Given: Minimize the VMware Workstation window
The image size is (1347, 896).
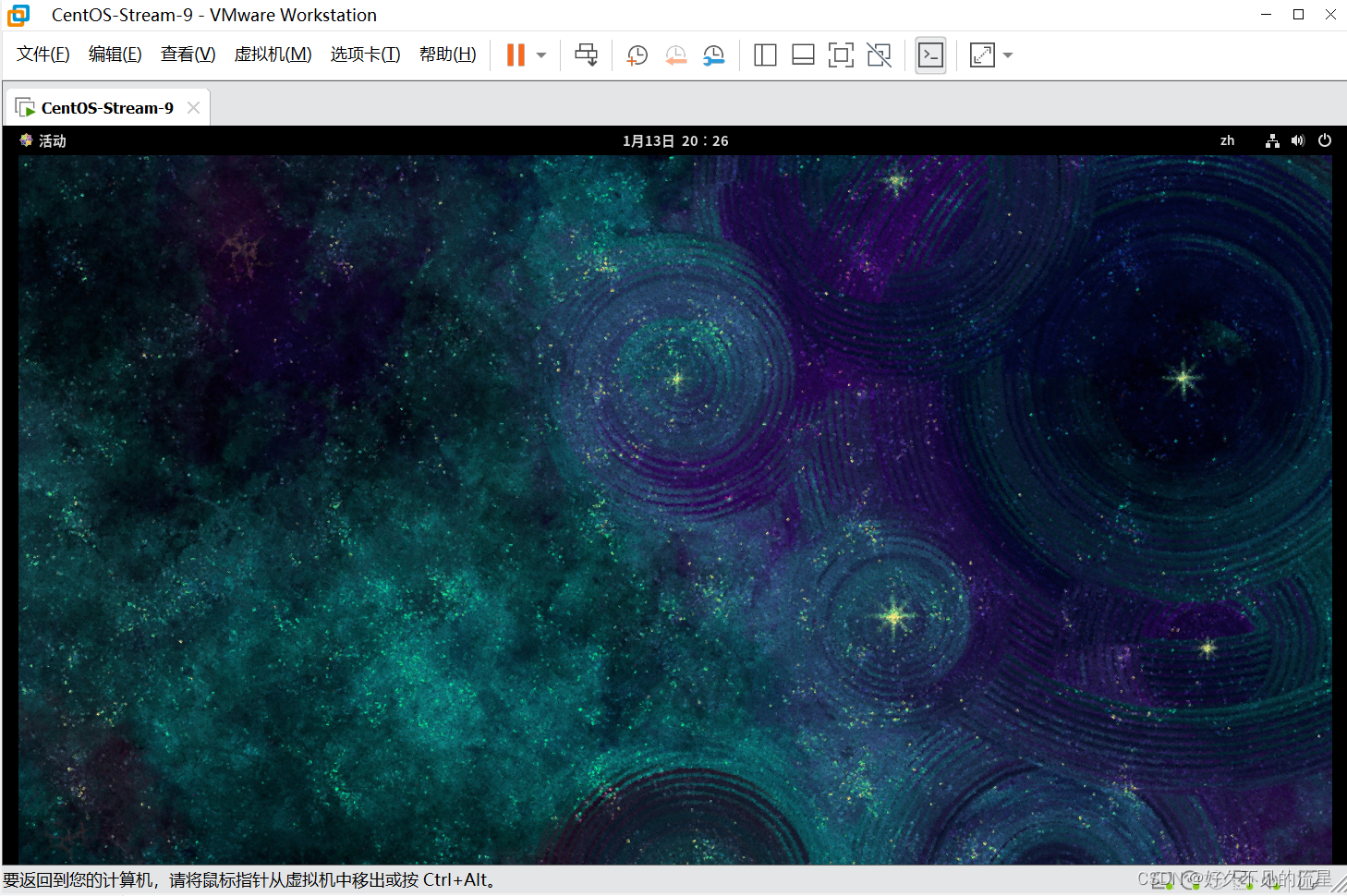Looking at the screenshot, I should click(1266, 15).
